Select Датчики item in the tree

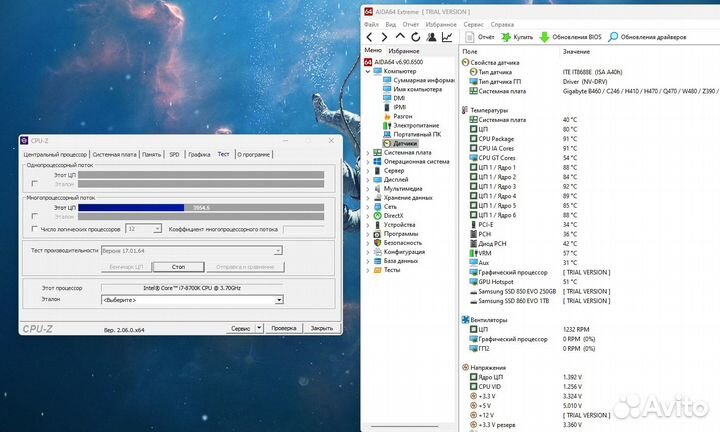405,143
